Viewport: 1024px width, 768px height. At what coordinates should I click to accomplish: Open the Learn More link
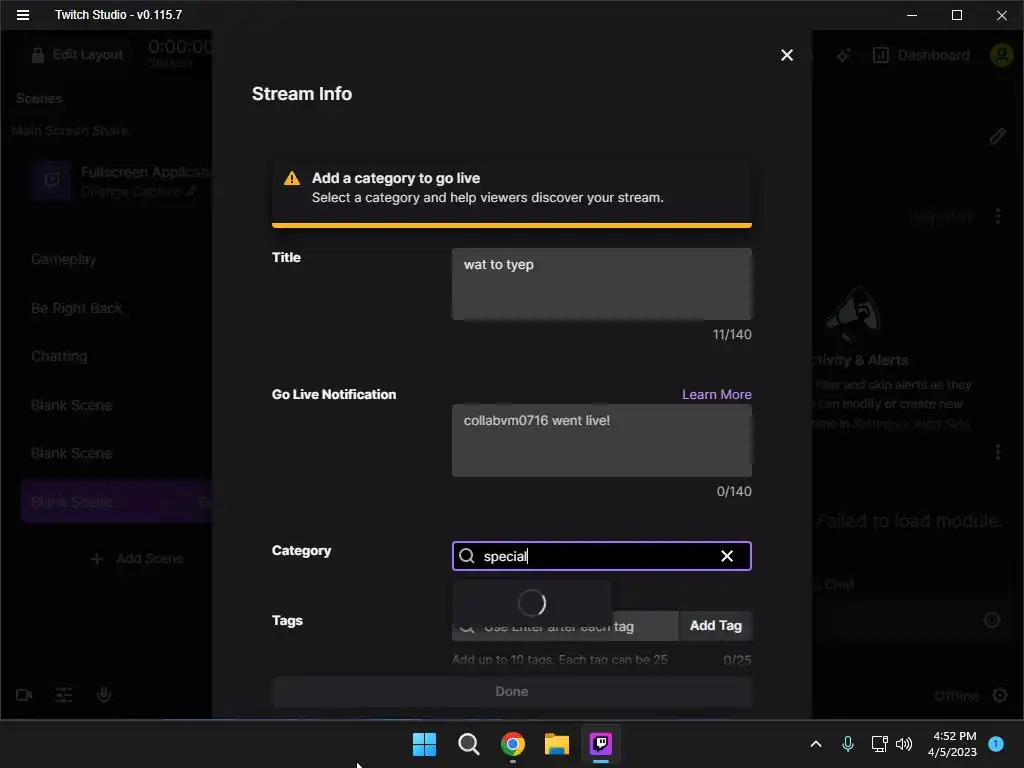716,394
